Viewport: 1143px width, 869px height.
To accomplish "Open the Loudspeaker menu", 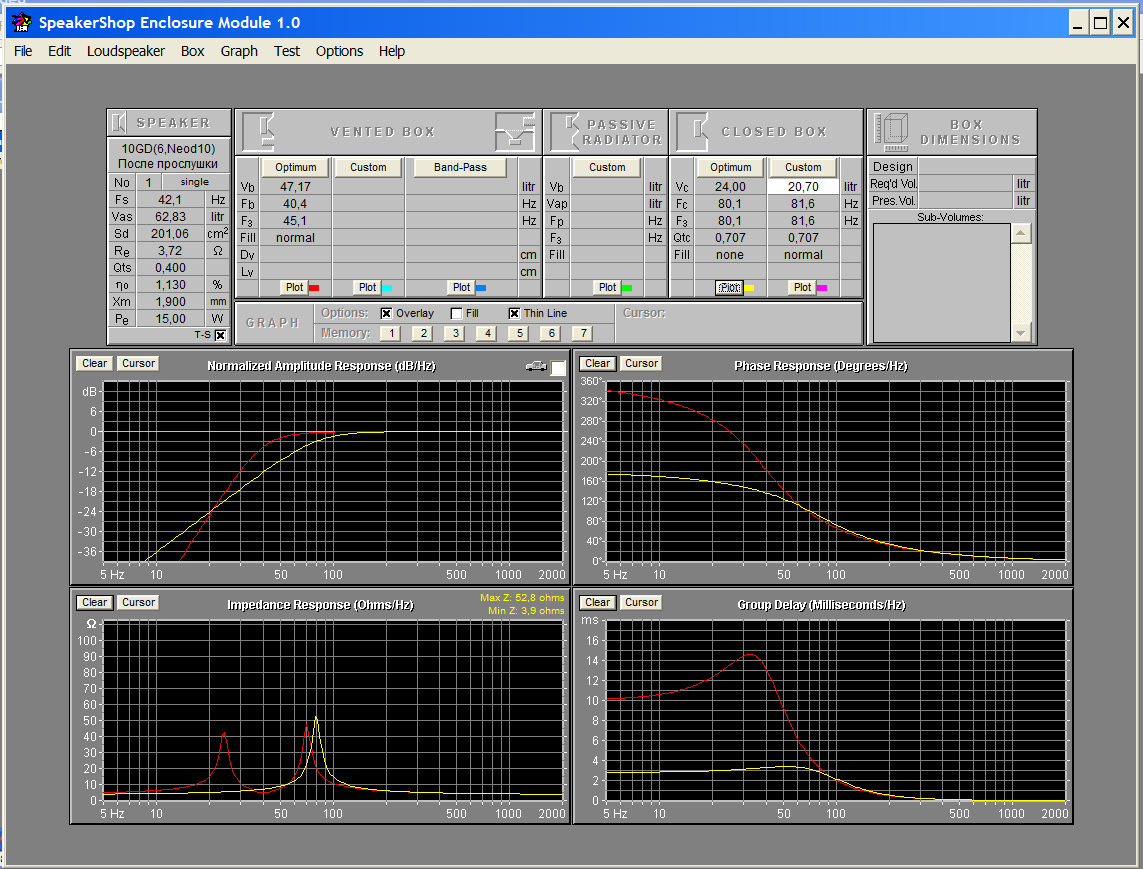I will click(126, 51).
